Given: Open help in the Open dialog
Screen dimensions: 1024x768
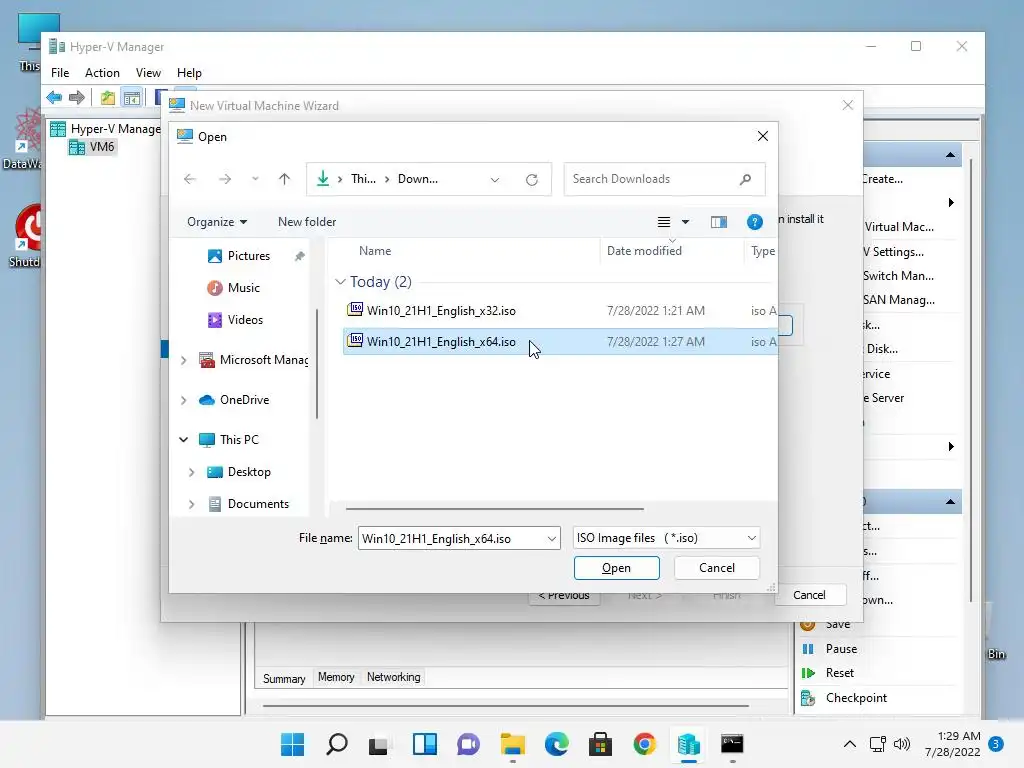Looking at the screenshot, I should pos(754,222).
